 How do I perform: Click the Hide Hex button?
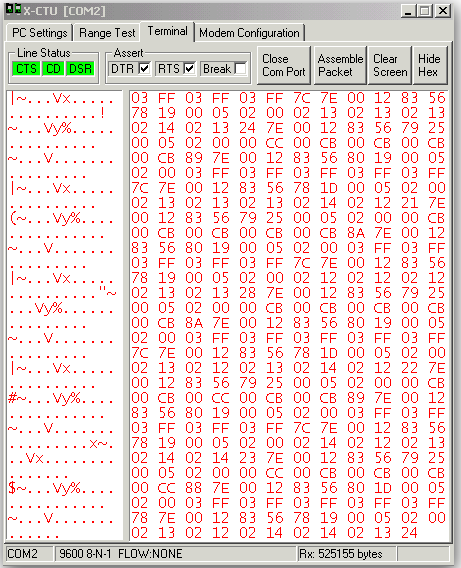pyautogui.click(x=430, y=66)
